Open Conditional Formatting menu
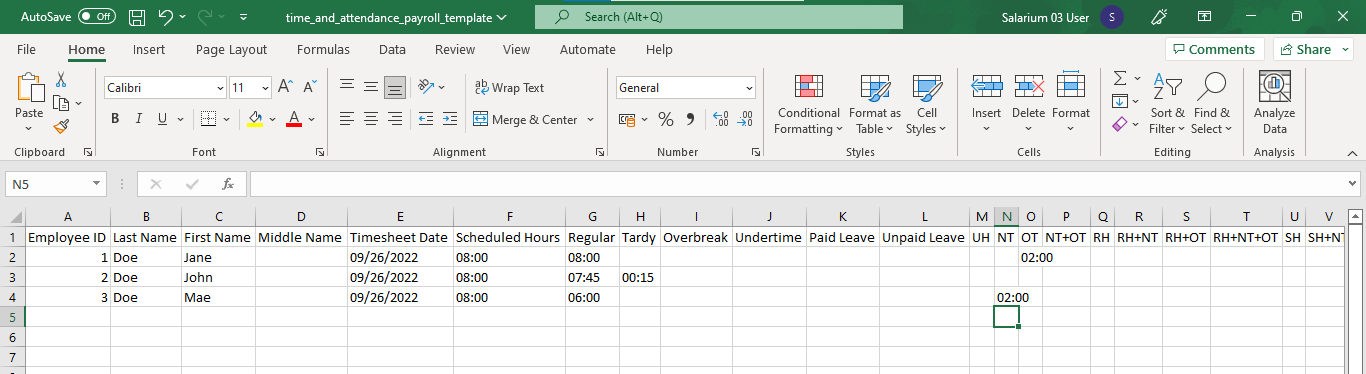This screenshot has height=374, width=1366. click(x=808, y=104)
